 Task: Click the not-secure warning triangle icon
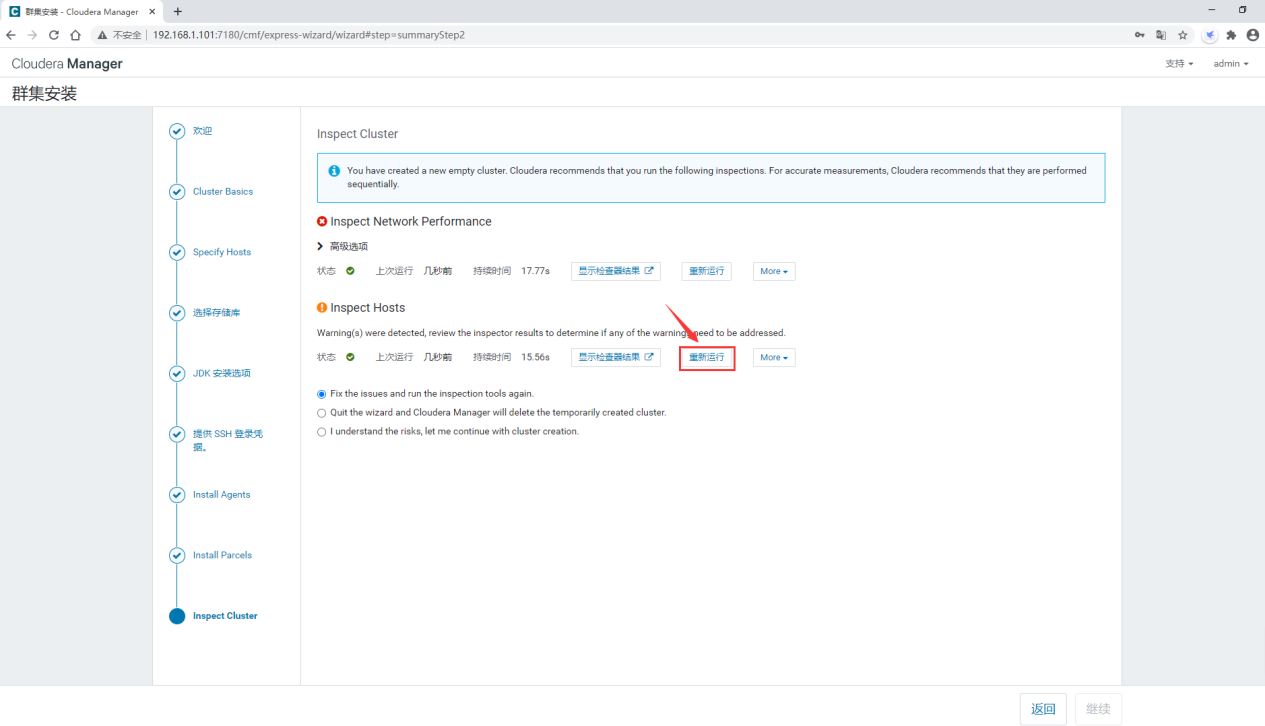[x=102, y=35]
